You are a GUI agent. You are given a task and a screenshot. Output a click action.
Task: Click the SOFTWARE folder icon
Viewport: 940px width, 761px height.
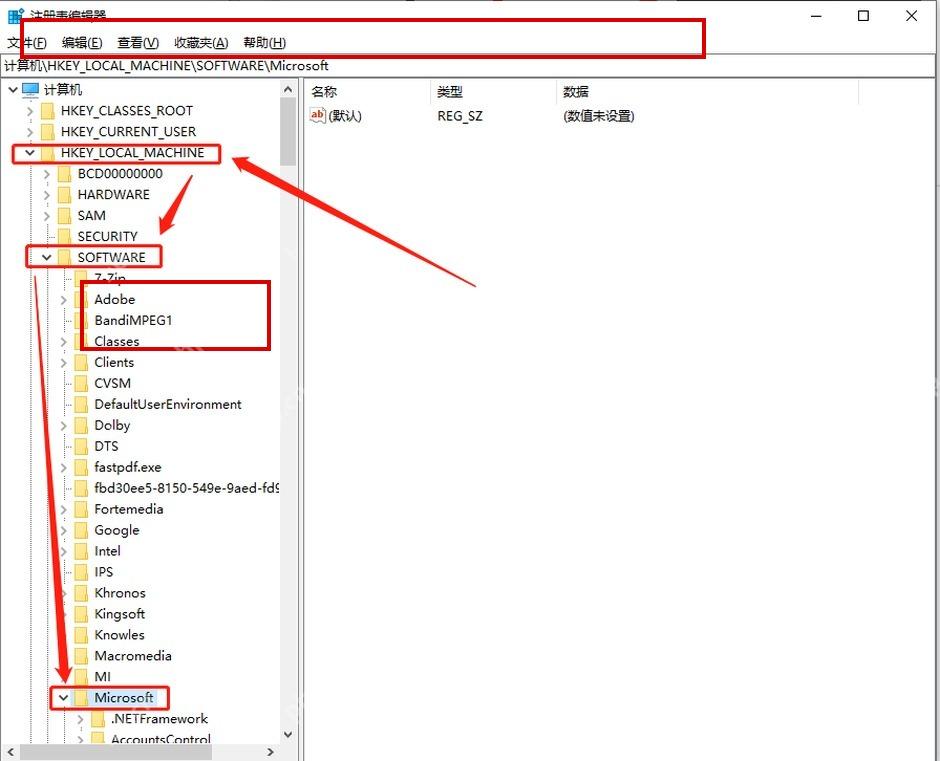tap(64, 257)
